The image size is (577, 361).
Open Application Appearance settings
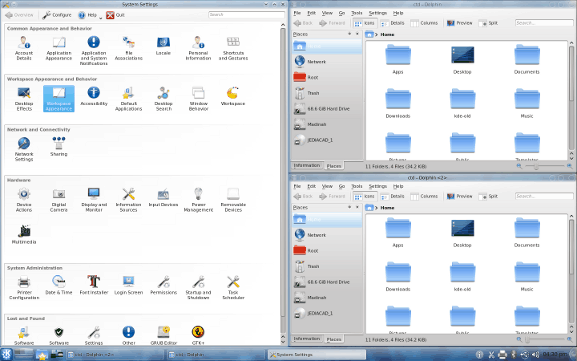pyautogui.click(x=59, y=48)
